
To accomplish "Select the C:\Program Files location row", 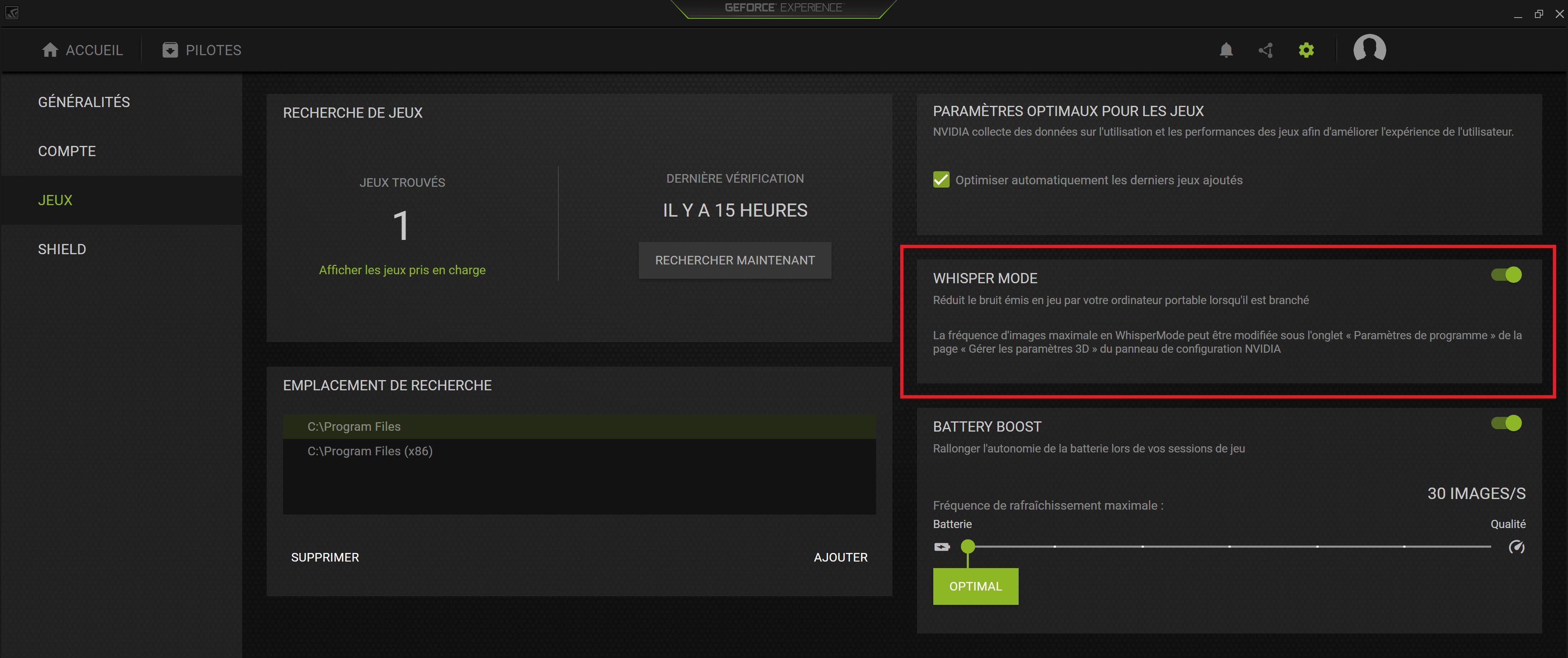I will pyautogui.click(x=580, y=427).
